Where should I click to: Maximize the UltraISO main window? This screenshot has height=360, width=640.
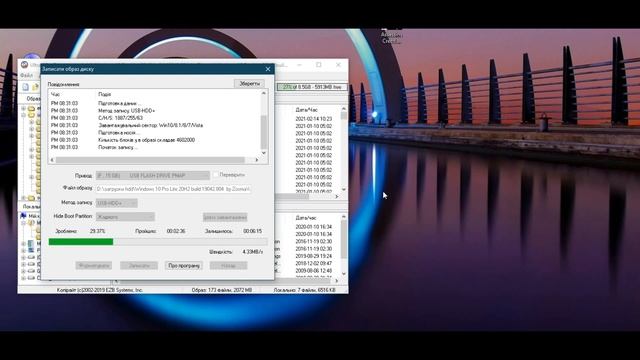319,65
